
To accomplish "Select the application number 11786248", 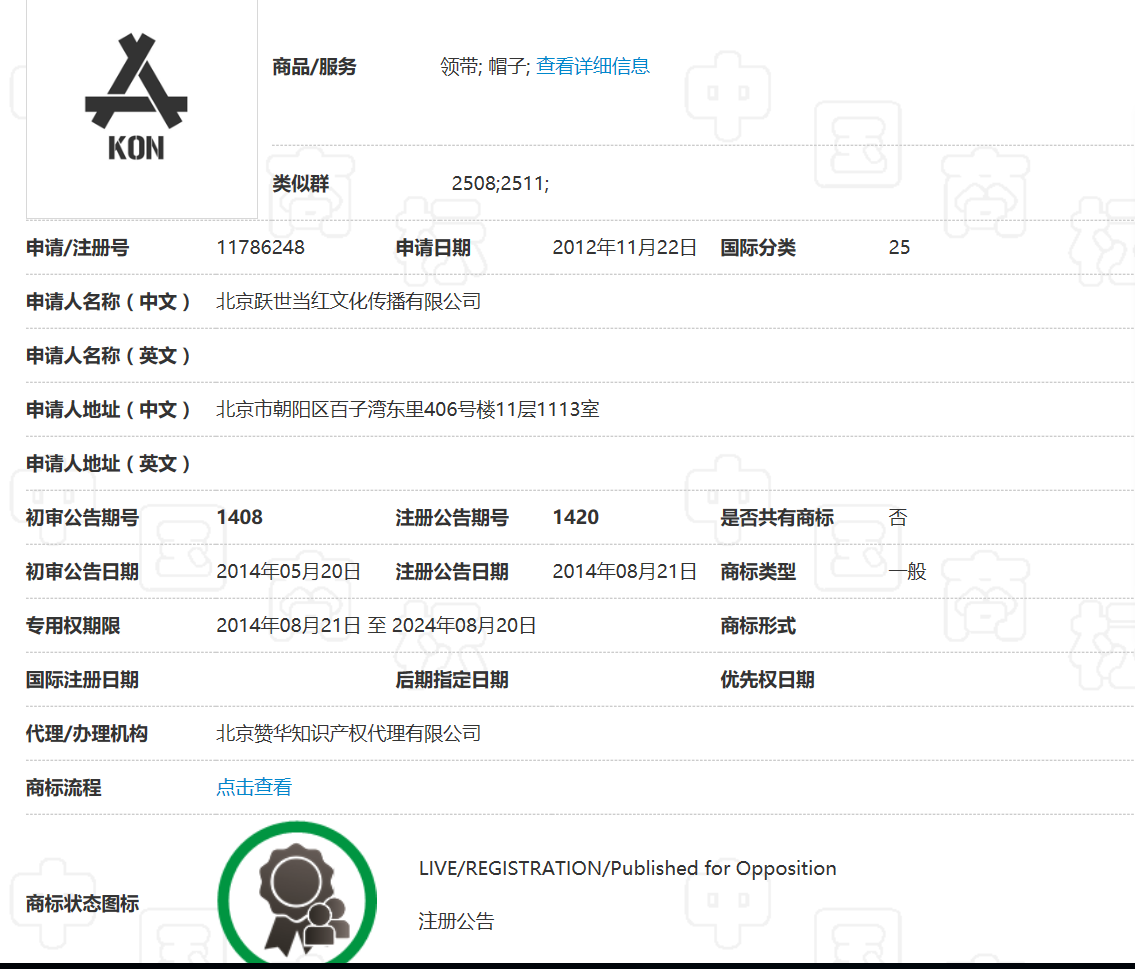I will coord(261,247).
